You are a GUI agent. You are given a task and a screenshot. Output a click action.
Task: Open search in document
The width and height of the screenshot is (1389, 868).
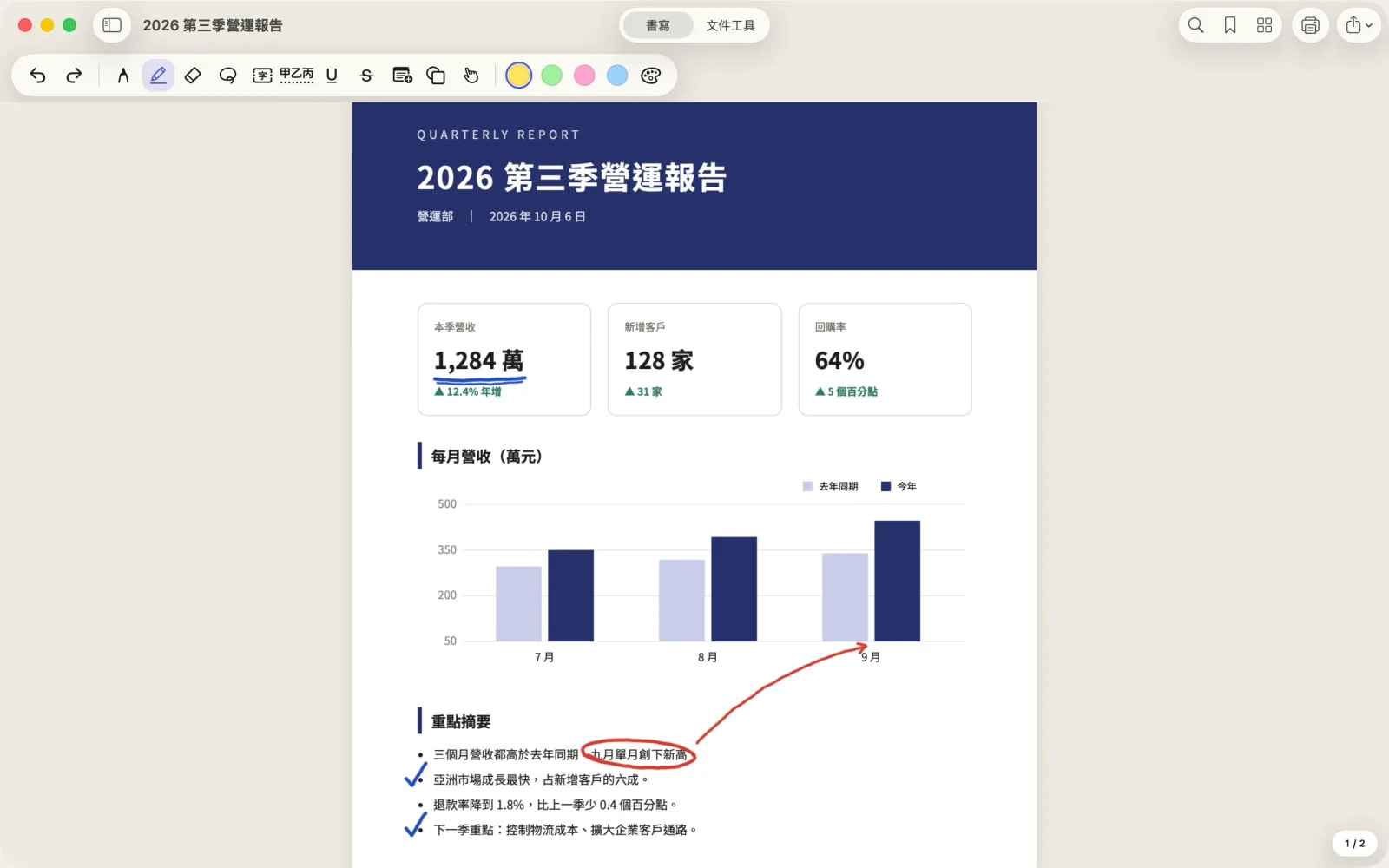tap(1195, 25)
